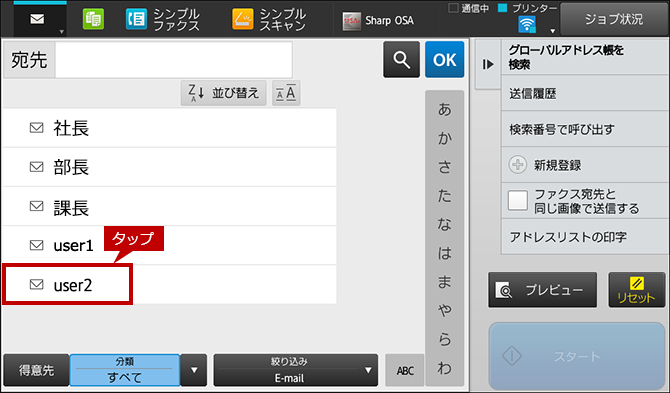Select the 課長 address entry
The image size is (670, 393).
pyautogui.click(x=170, y=206)
